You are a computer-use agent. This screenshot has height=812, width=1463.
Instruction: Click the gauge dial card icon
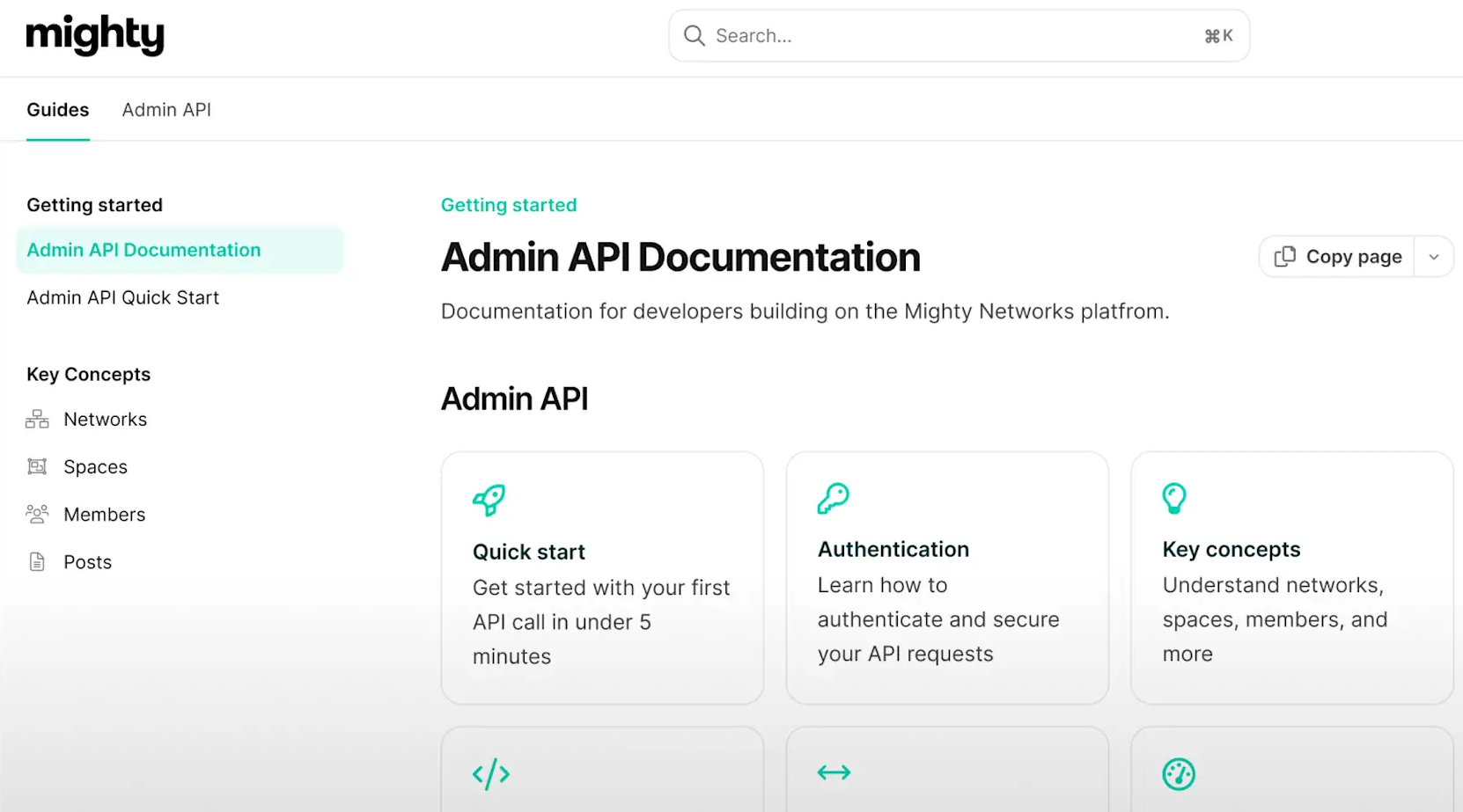1179,774
